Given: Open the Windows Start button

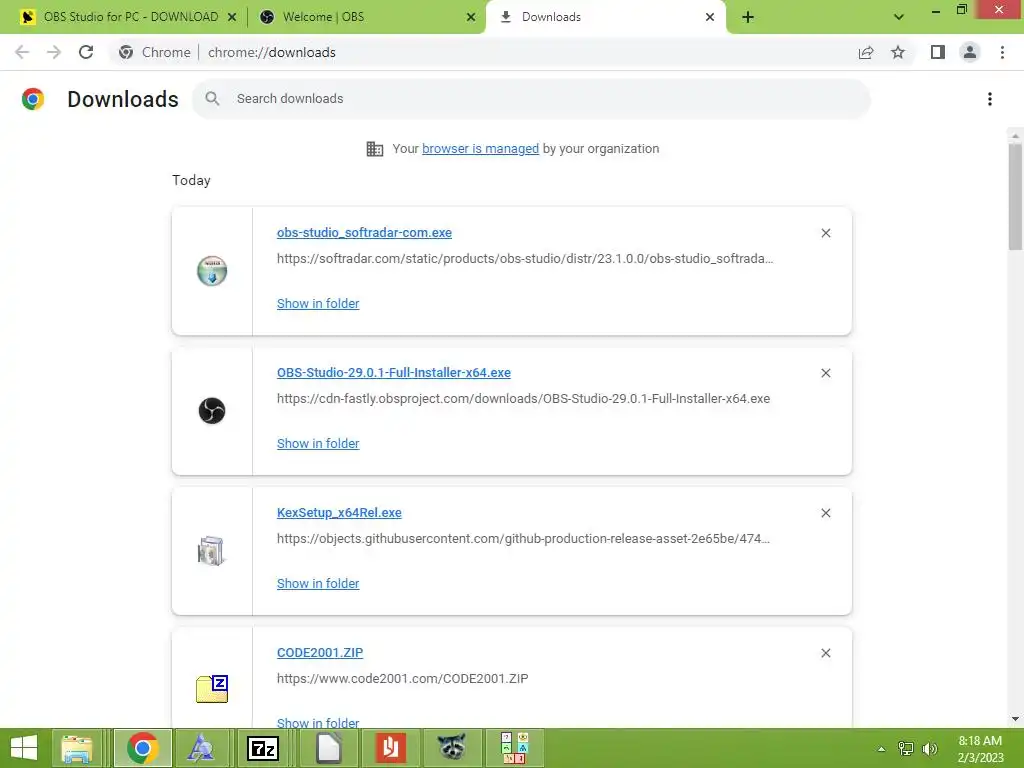Looking at the screenshot, I should (x=24, y=748).
